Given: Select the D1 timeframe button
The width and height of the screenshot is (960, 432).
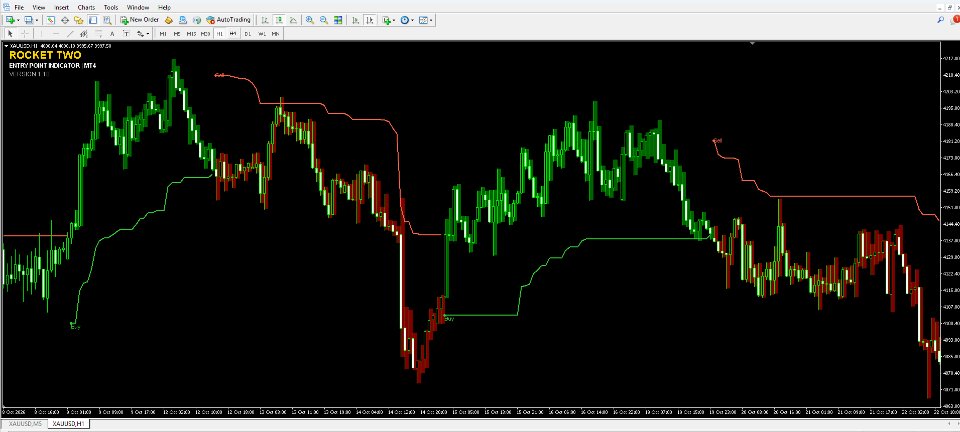Looking at the screenshot, I should 247,34.
